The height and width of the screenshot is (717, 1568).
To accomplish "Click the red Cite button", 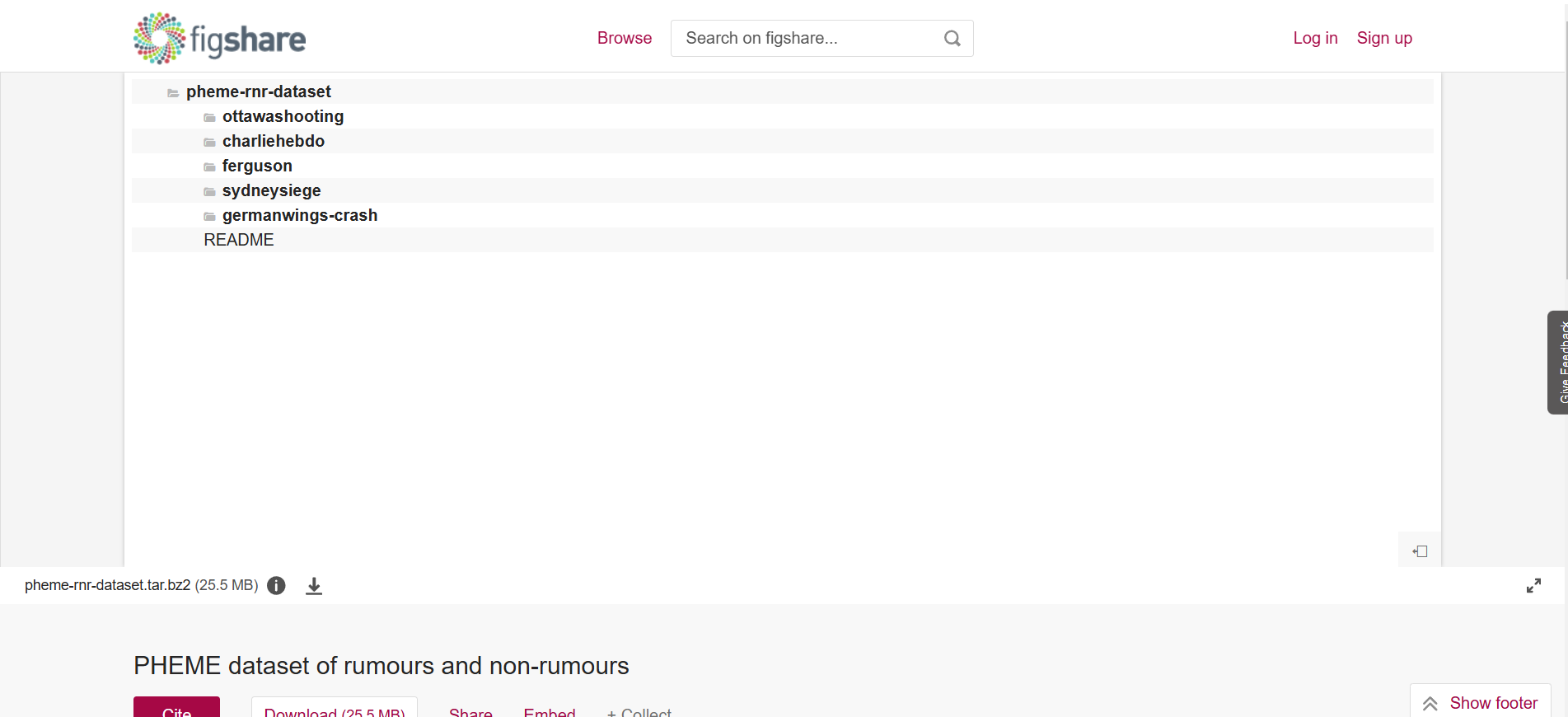I will tap(176, 708).
